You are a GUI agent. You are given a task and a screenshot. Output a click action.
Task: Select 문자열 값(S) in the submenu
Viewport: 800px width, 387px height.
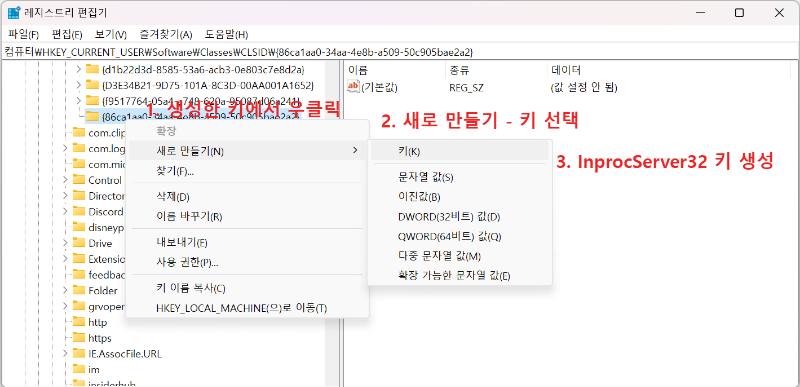coord(460,177)
